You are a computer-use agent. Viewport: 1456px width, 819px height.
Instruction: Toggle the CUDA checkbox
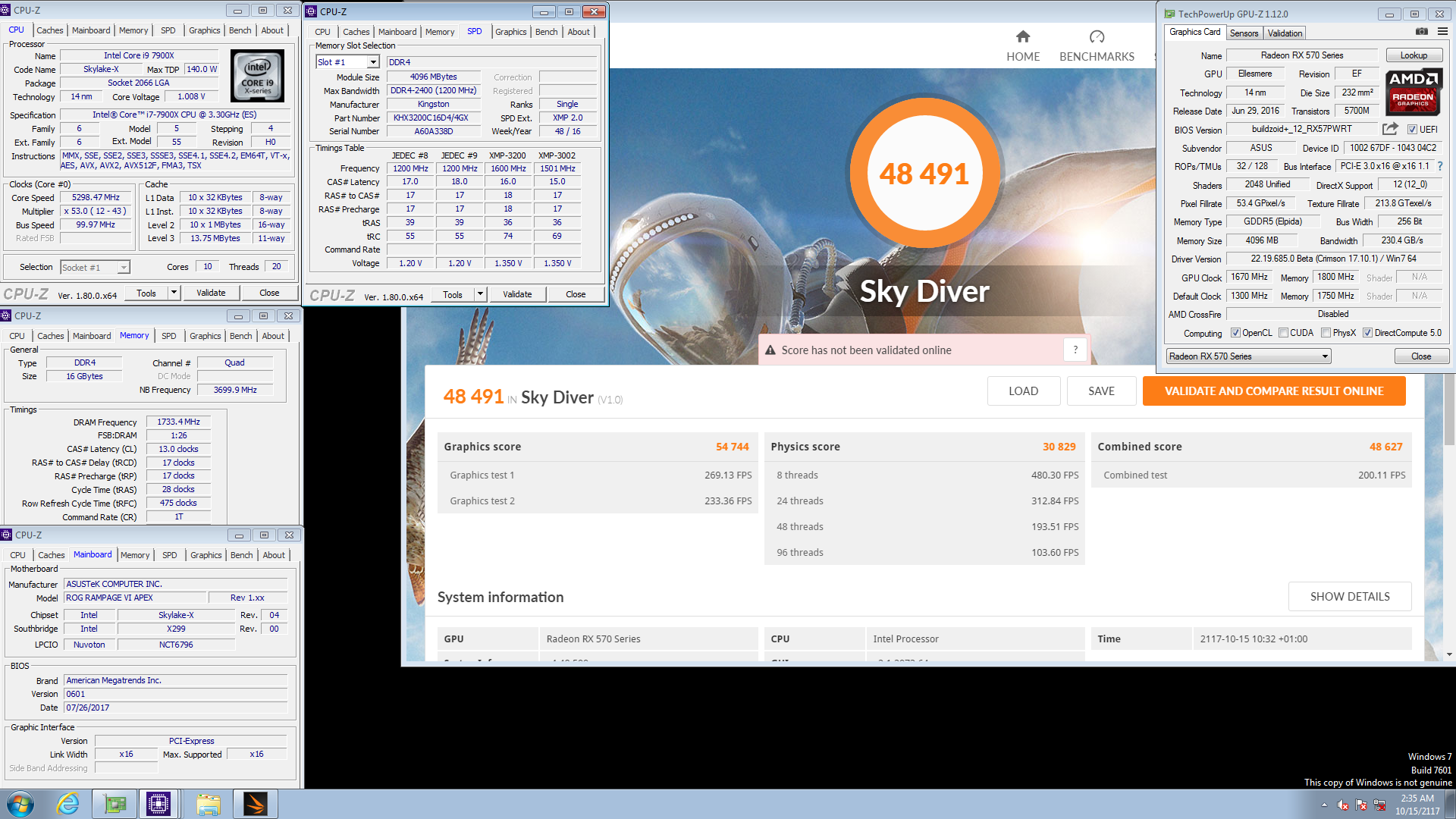(x=1283, y=333)
